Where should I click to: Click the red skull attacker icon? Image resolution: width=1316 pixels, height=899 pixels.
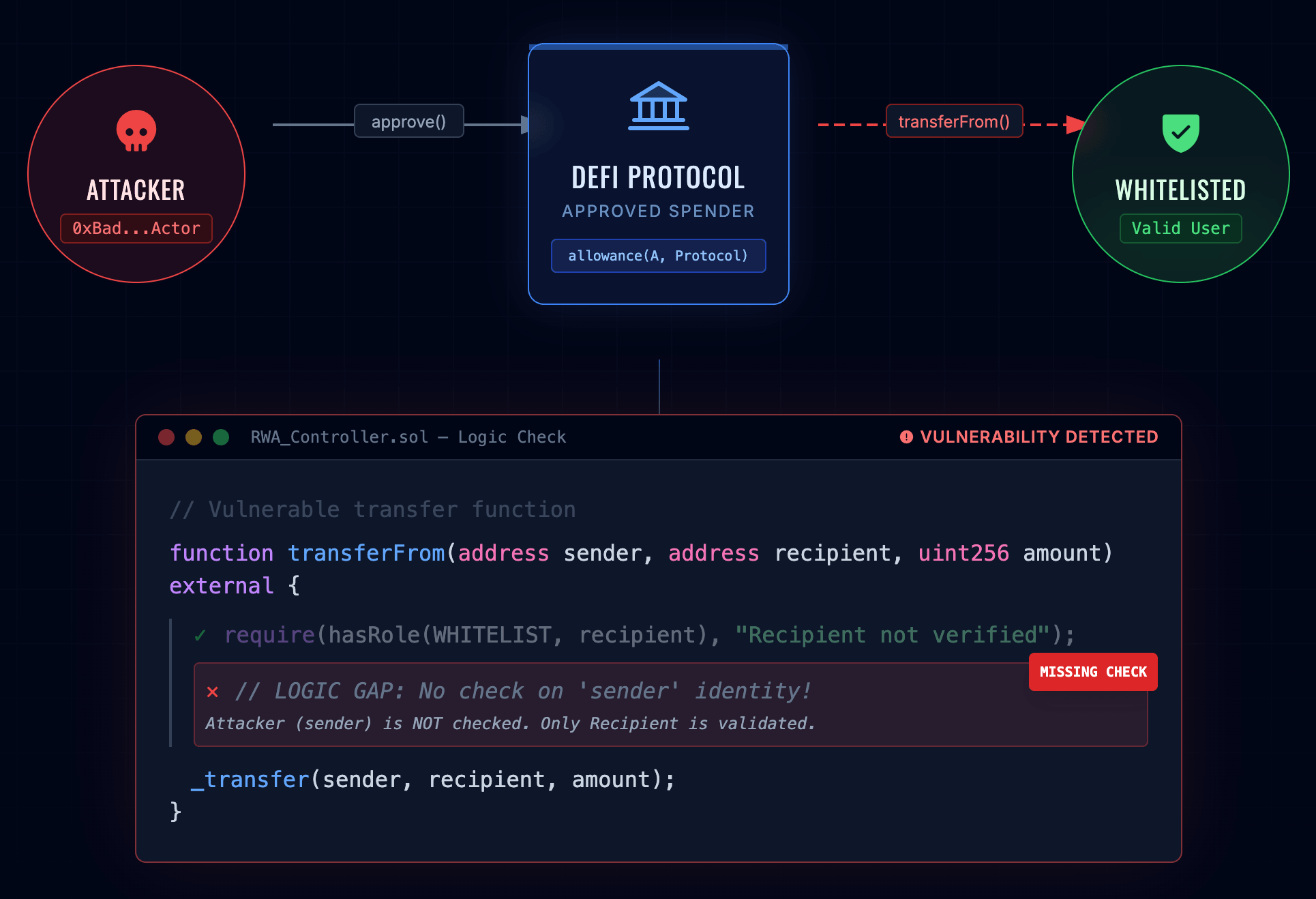(136, 130)
